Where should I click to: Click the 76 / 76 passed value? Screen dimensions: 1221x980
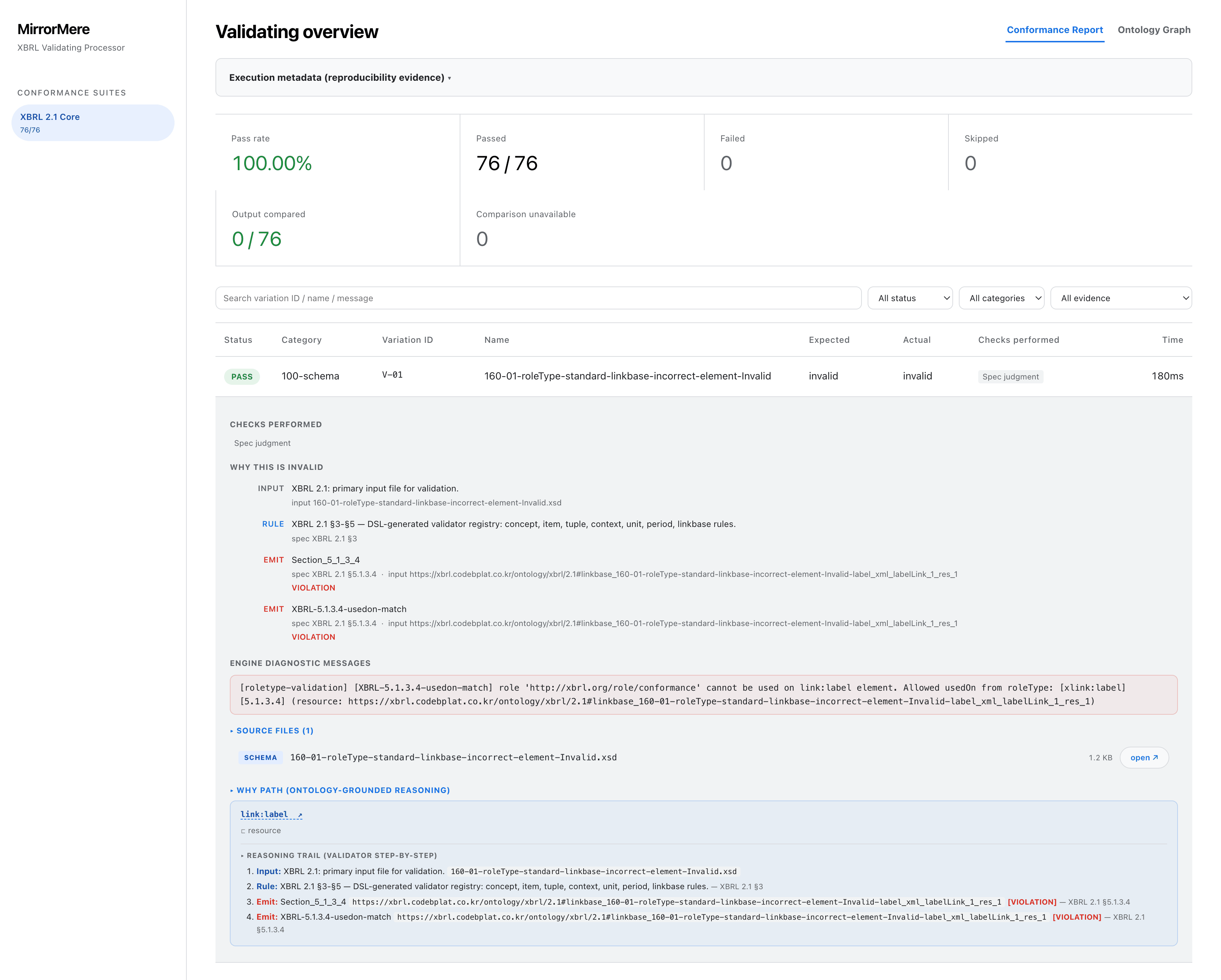point(507,164)
